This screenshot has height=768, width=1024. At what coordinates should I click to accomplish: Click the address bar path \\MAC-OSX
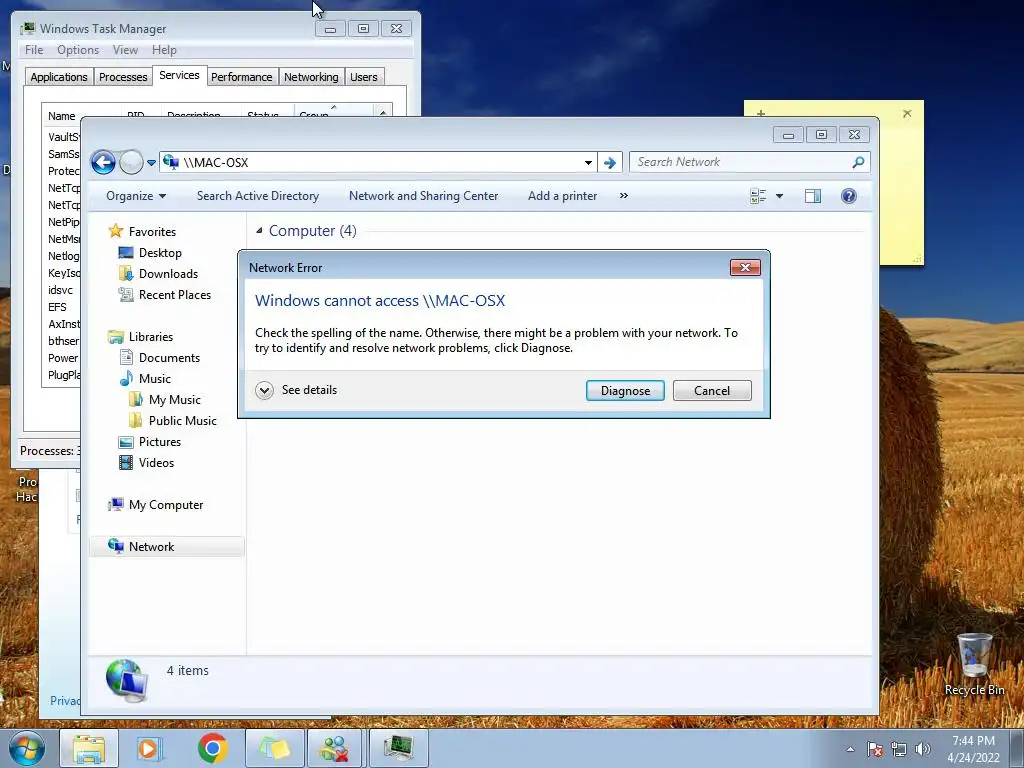(216, 163)
